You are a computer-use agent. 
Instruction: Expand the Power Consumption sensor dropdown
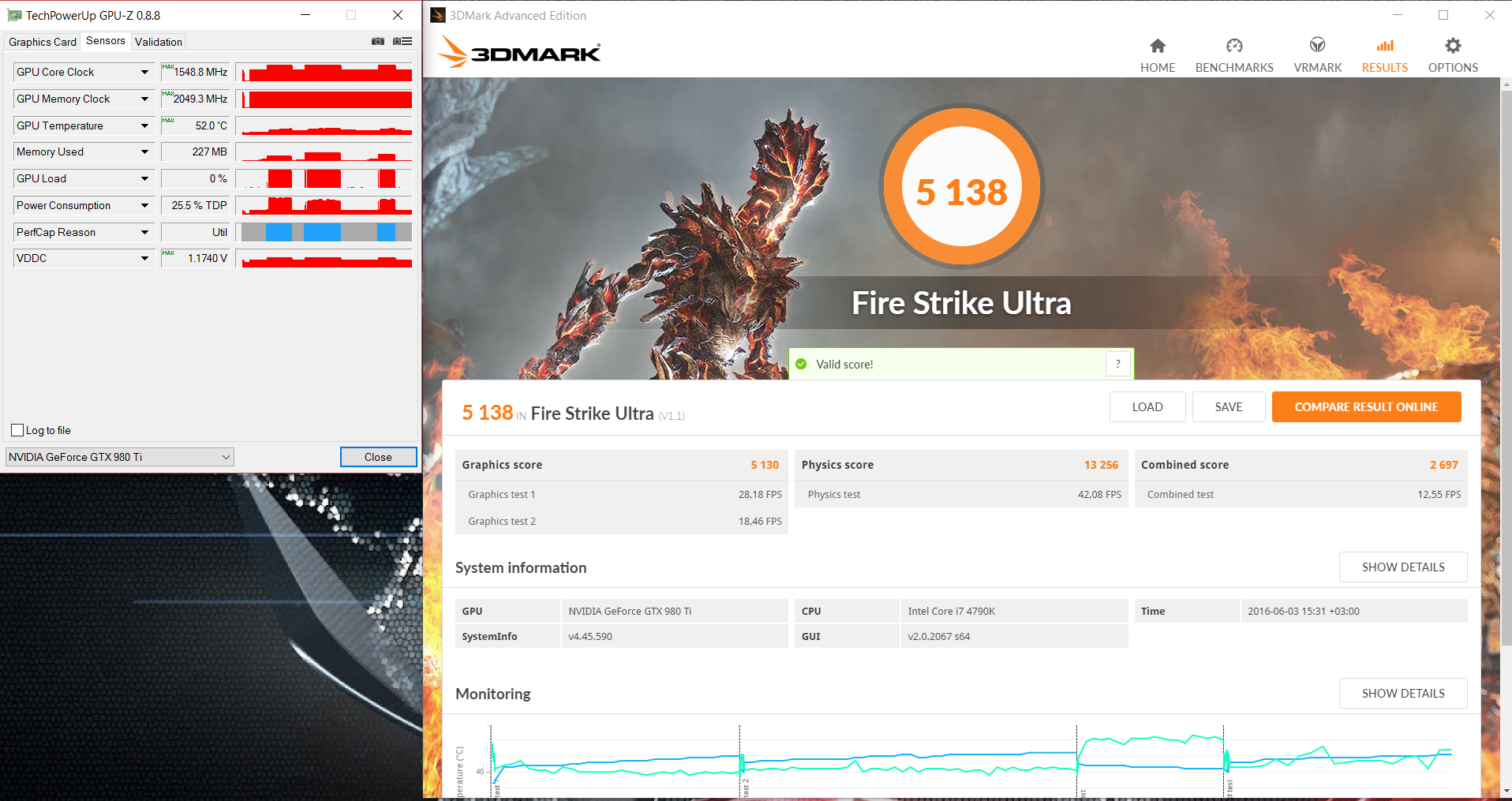pos(144,205)
